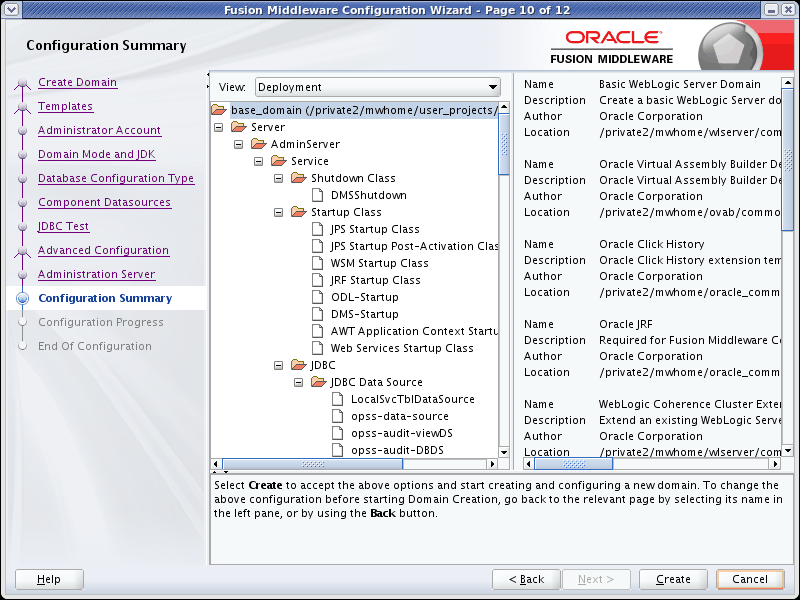Image resolution: width=800 pixels, height=600 pixels.
Task: Click the Back button
Action: [x=526, y=579]
